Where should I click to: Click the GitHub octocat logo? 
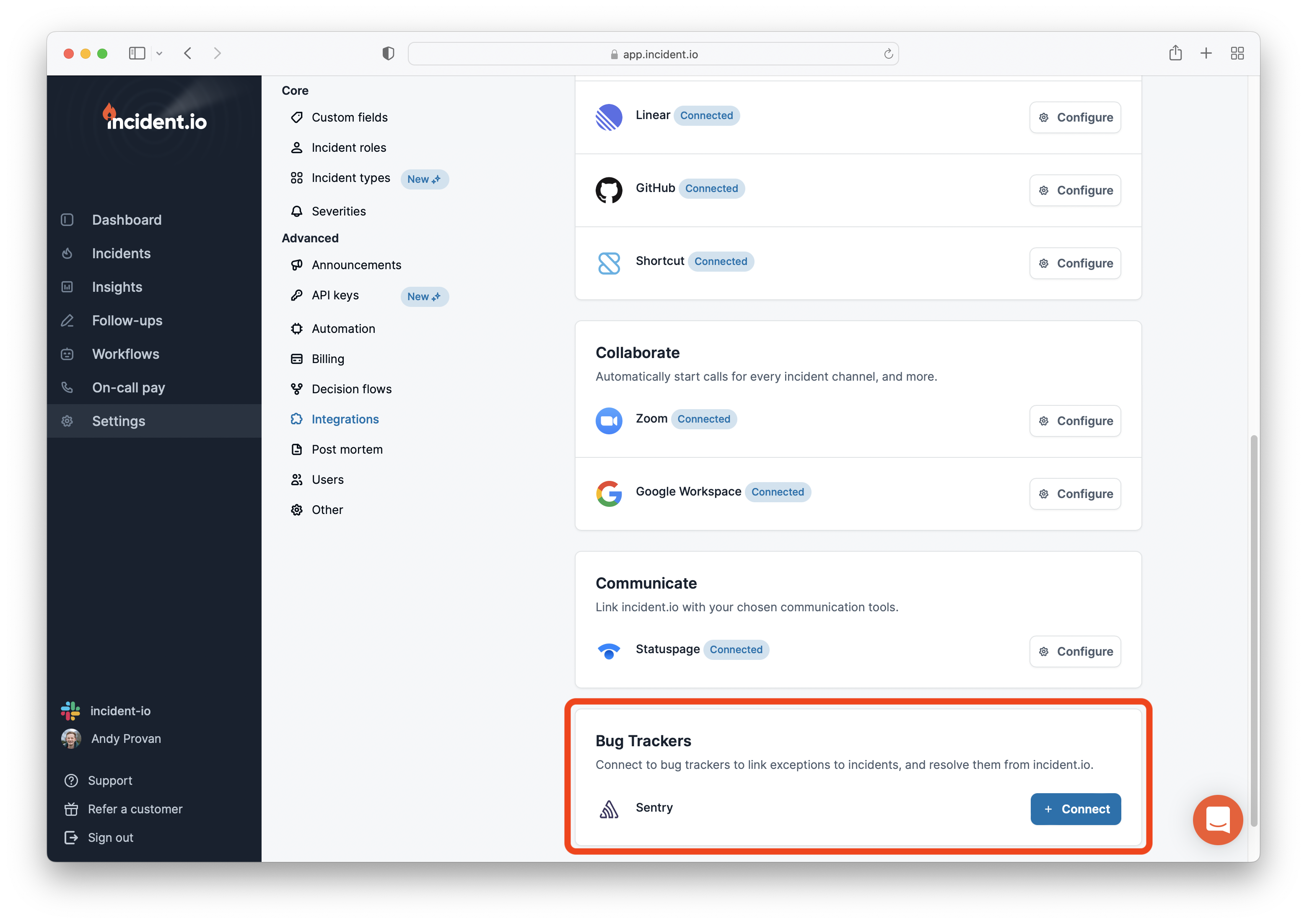coord(609,190)
